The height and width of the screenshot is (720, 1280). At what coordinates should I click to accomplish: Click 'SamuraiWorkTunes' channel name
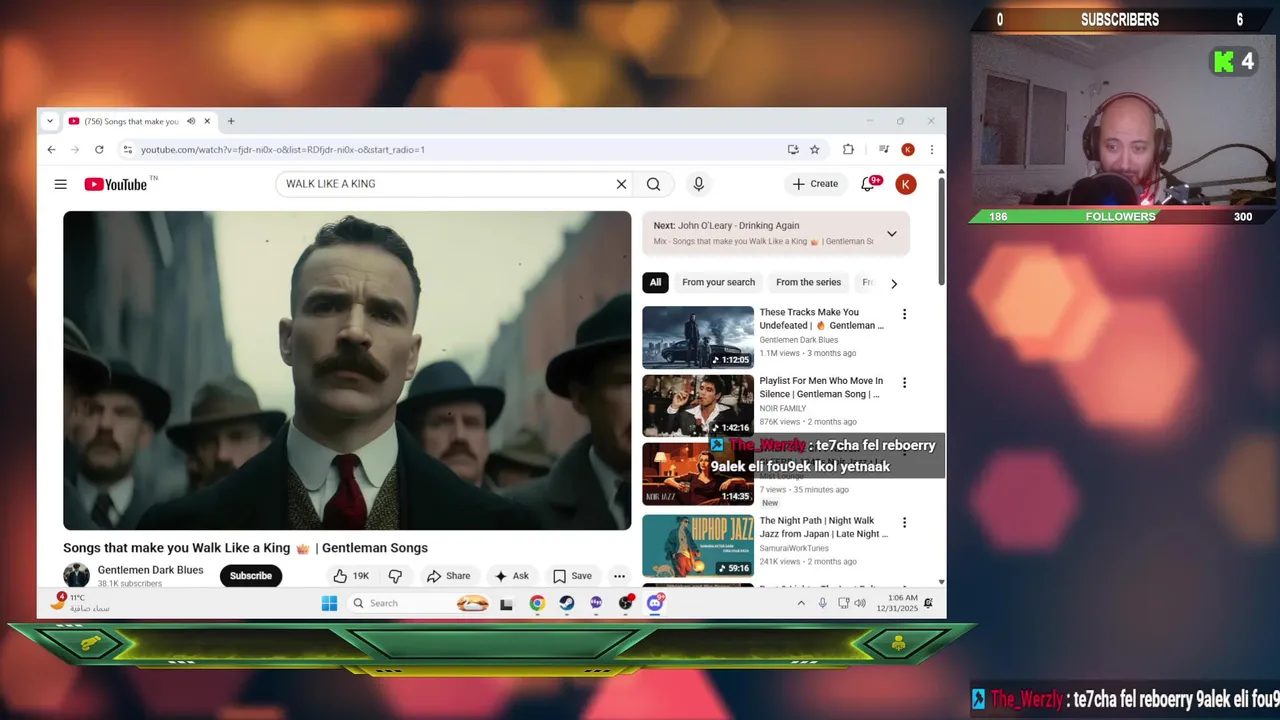(794, 548)
